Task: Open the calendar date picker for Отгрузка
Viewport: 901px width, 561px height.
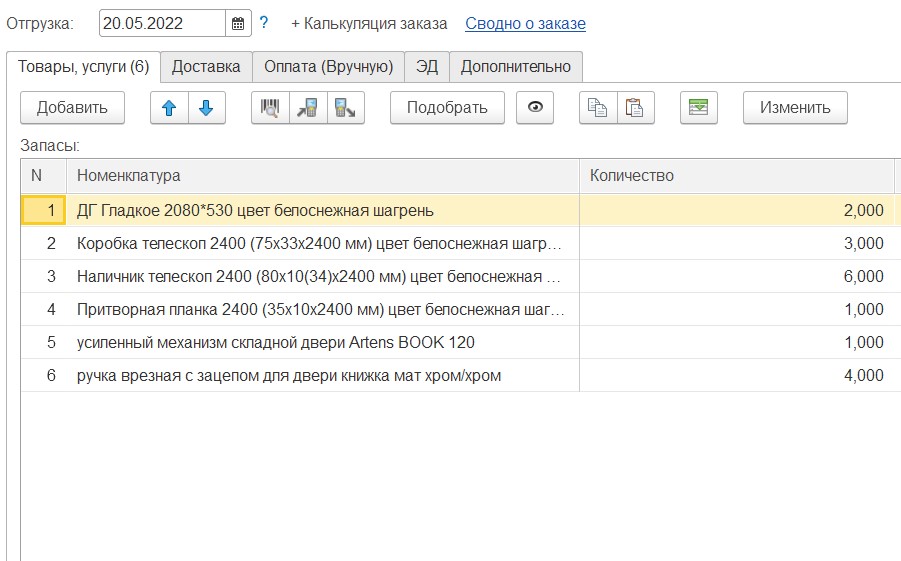Action: click(238, 23)
